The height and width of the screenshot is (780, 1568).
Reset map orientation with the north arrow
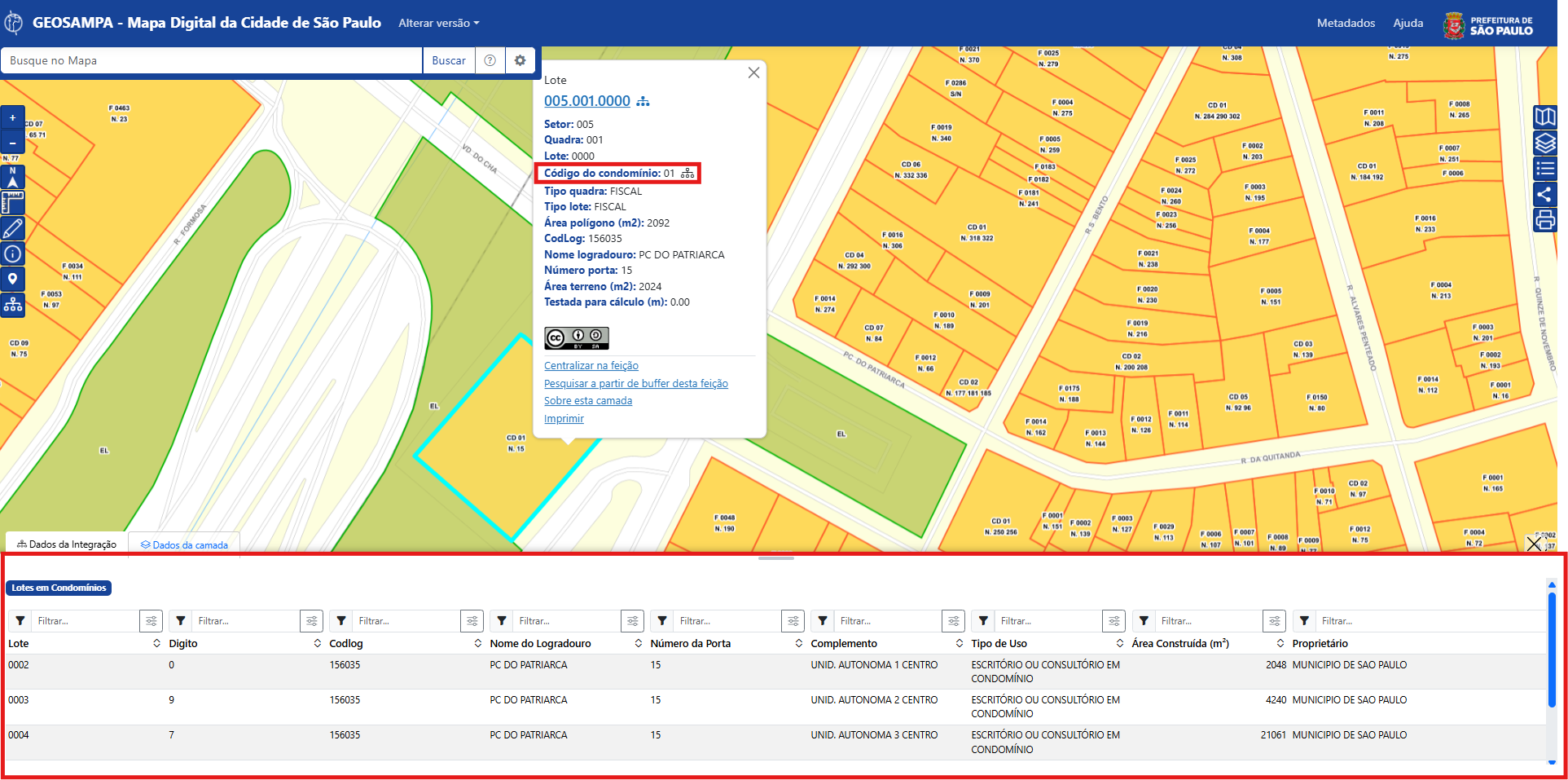pyautogui.click(x=12, y=177)
